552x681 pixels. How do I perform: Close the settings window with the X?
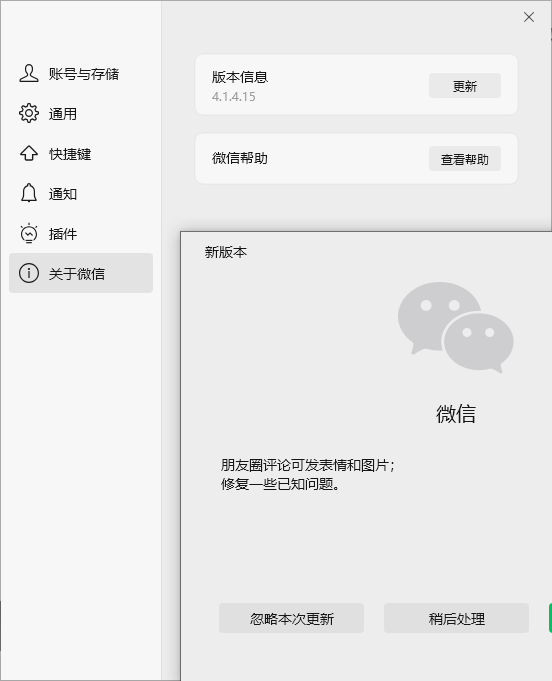tap(529, 17)
